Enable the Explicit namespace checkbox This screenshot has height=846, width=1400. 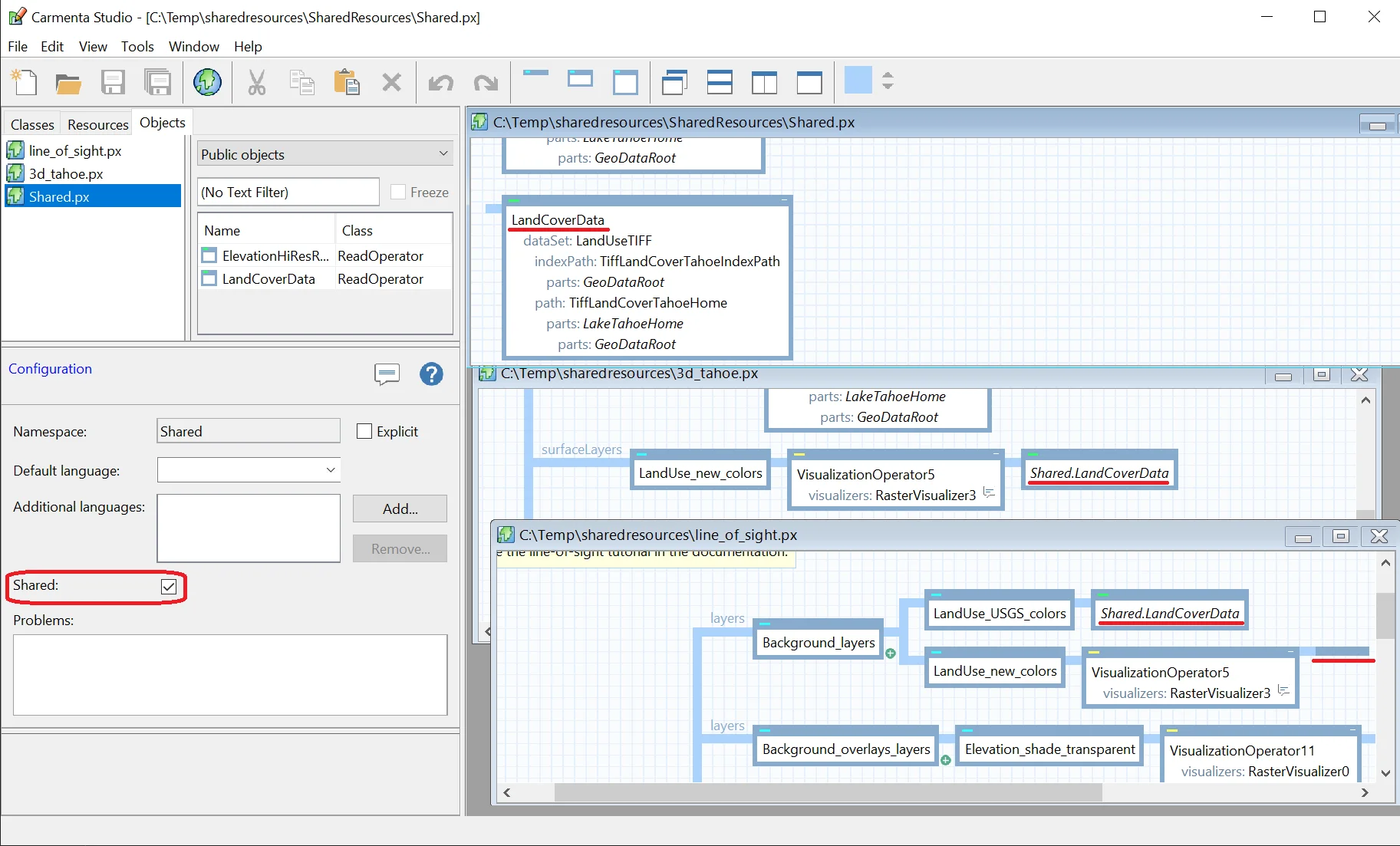tap(364, 432)
